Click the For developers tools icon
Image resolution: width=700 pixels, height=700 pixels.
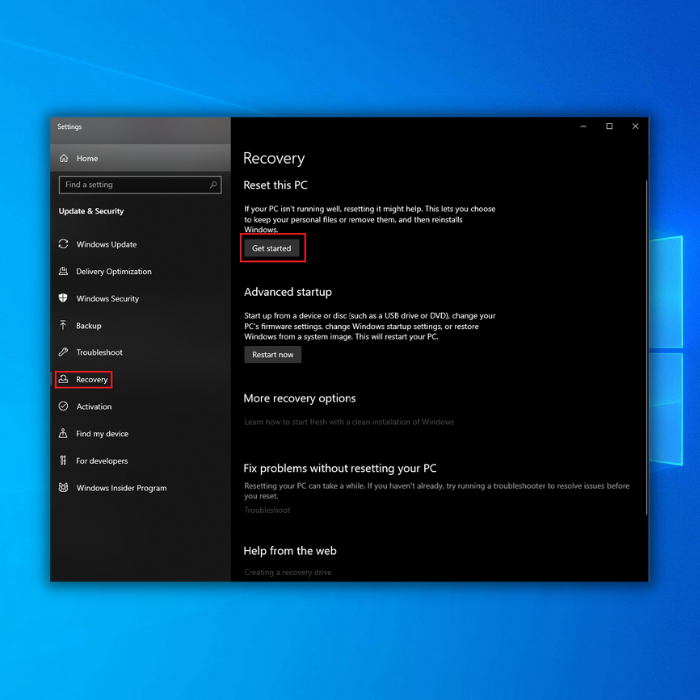pyautogui.click(x=63, y=460)
